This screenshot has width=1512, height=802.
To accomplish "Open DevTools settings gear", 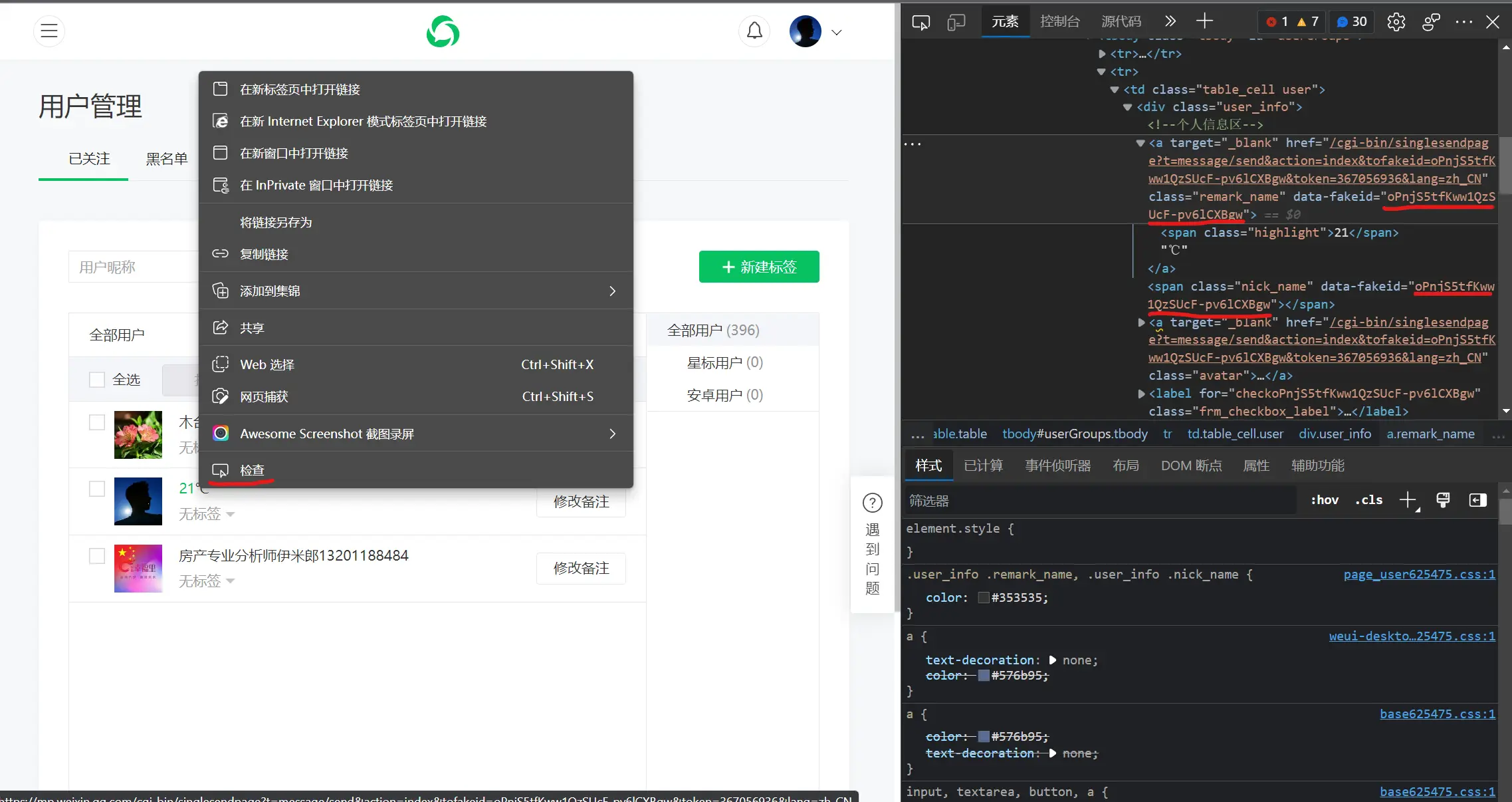I will 1396,22.
